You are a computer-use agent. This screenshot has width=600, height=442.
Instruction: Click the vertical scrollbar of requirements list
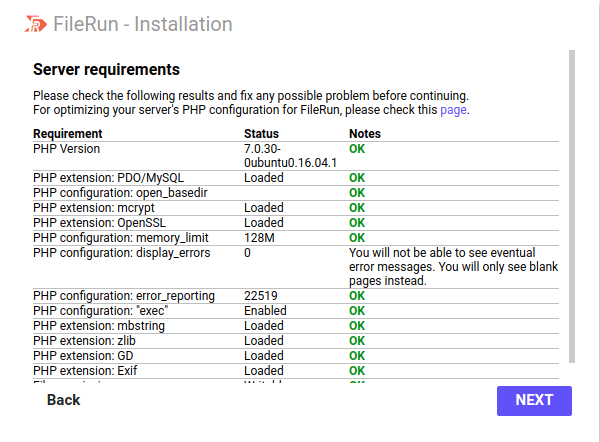click(572, 206)
